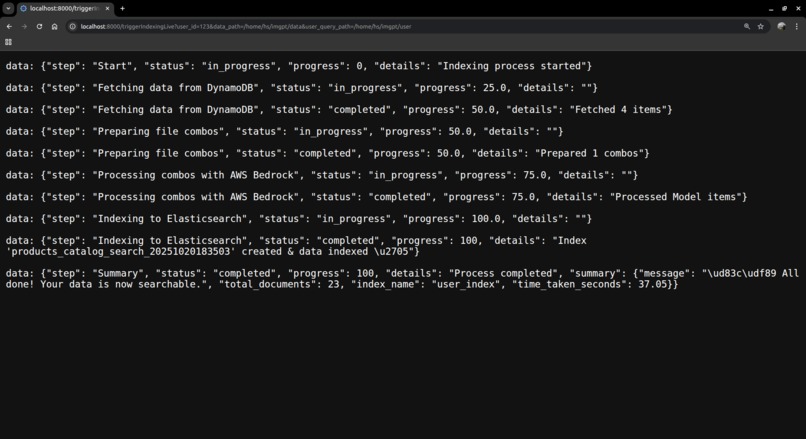Screen dimensions: 806x439
Task: Click "Process completed" in summary line
Action: tap(503, 273)
